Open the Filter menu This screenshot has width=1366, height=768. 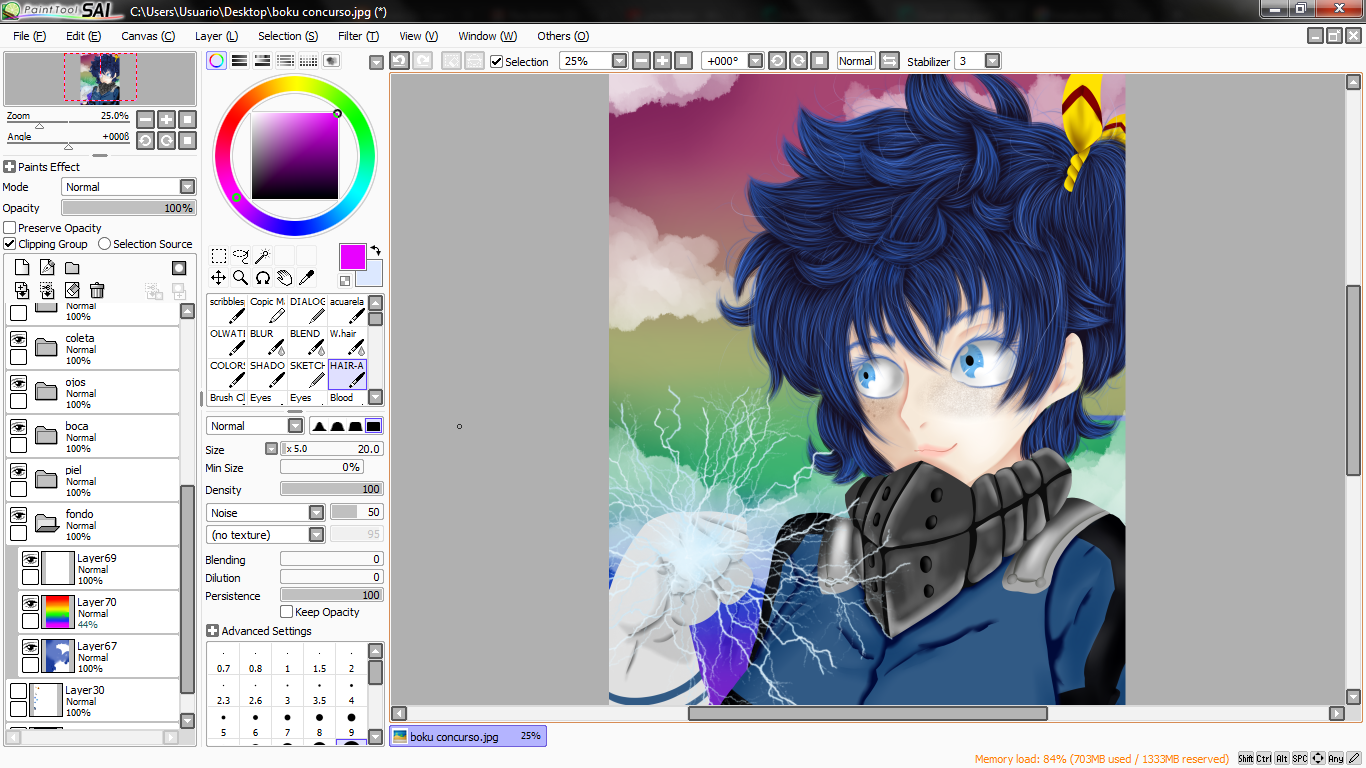coord(359,36)
